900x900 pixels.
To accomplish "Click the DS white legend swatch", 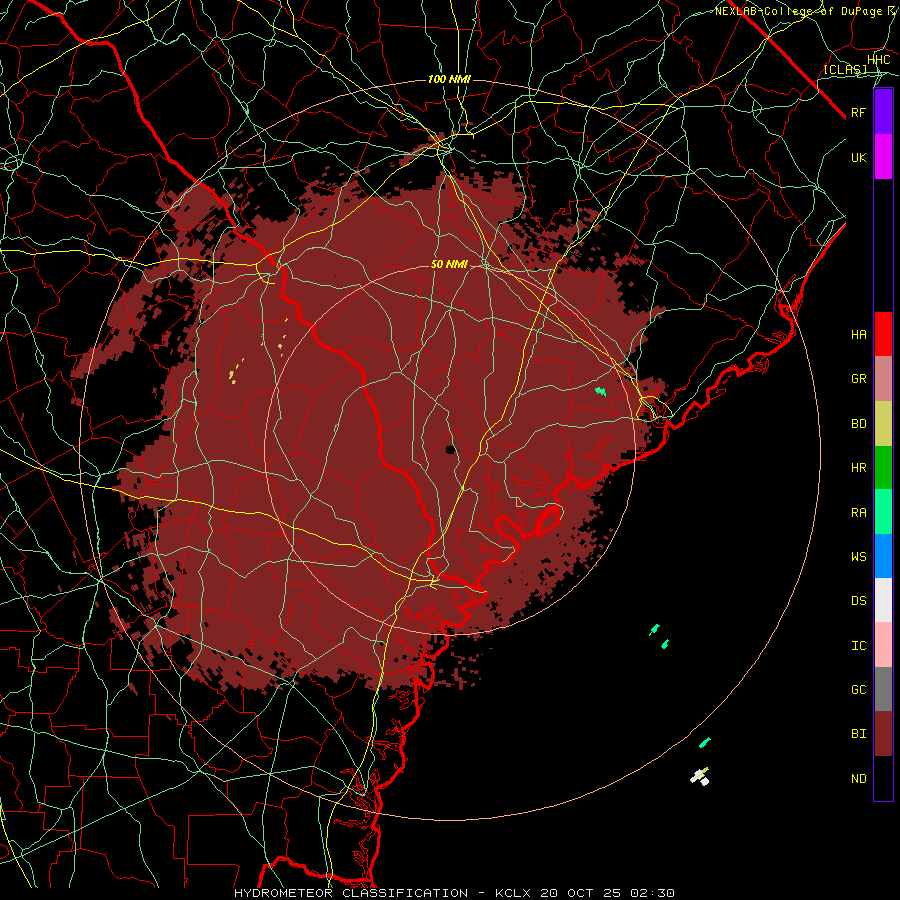I will [883, 600].
